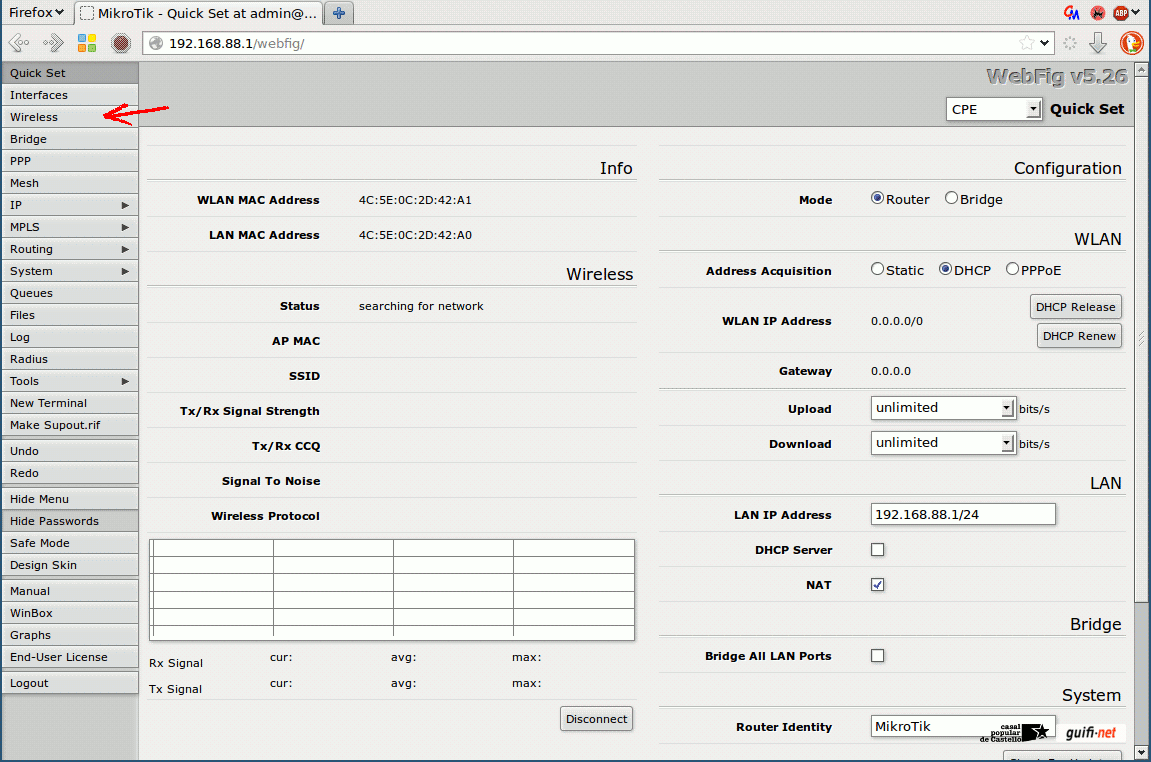Open the Firefox application menu

[36, 12]
